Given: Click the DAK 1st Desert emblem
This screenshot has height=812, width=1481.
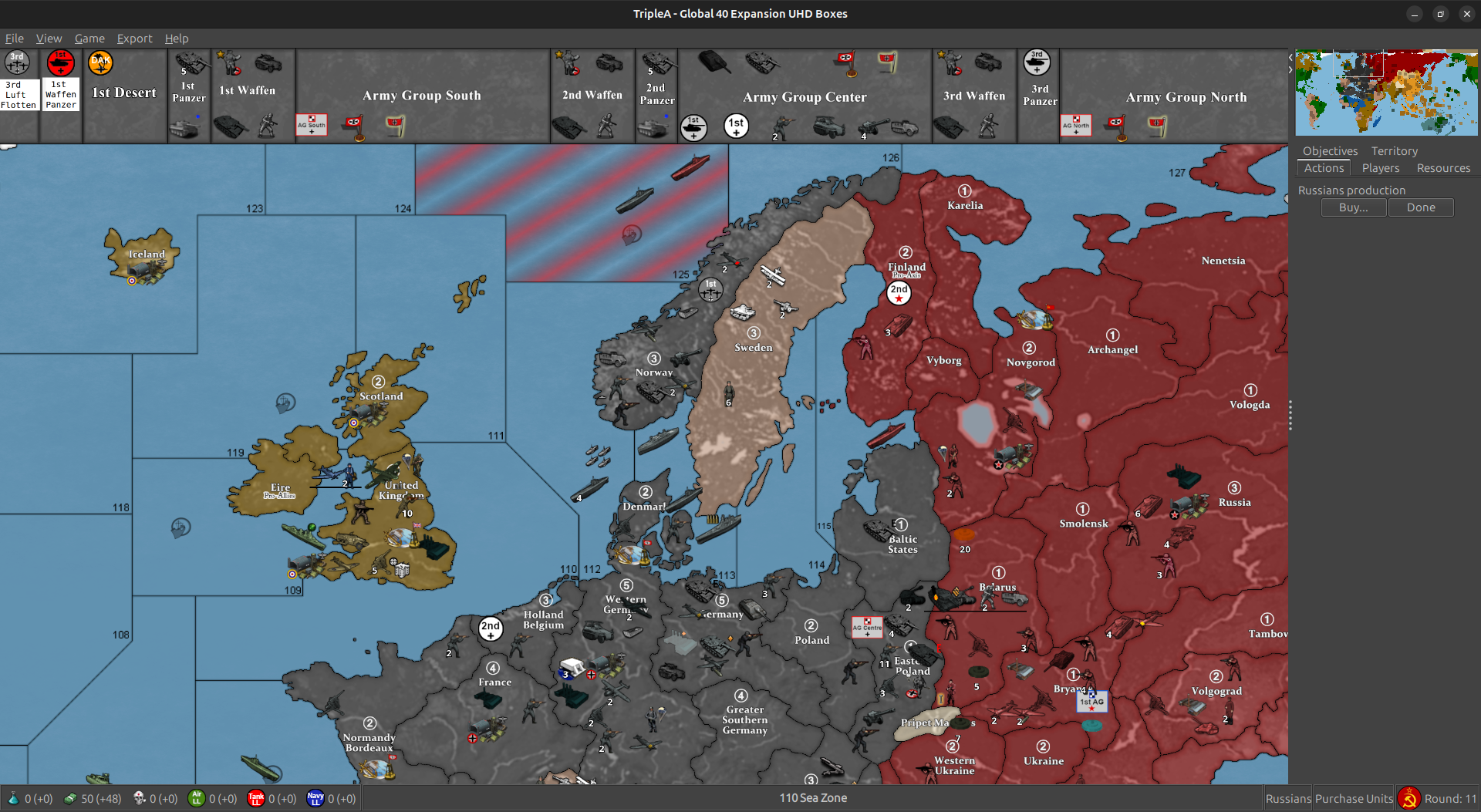Looking at the screenshot, I should pyautogui.click(x=100, y=63).
